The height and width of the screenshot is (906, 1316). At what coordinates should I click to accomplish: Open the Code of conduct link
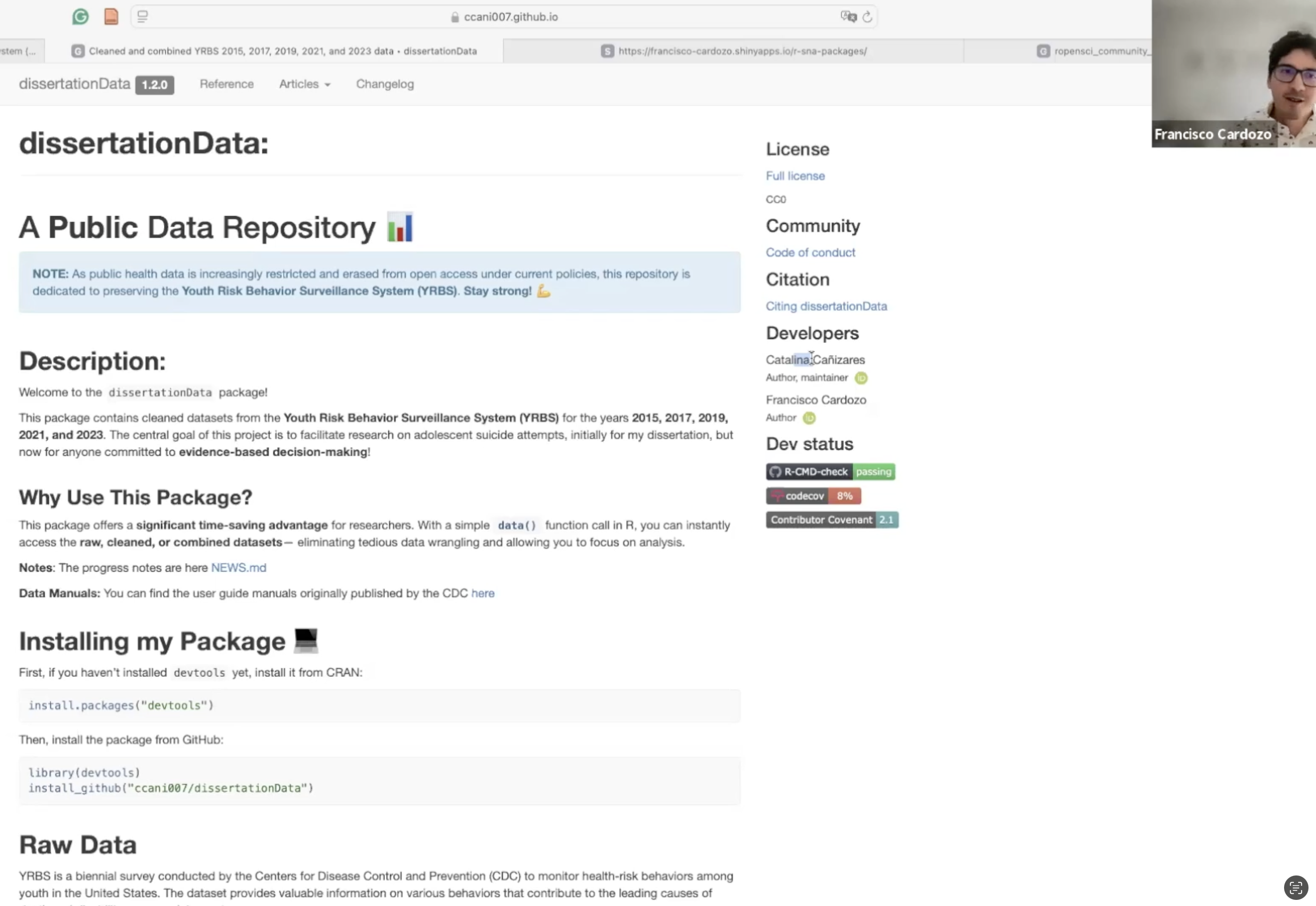coord(810,253)
